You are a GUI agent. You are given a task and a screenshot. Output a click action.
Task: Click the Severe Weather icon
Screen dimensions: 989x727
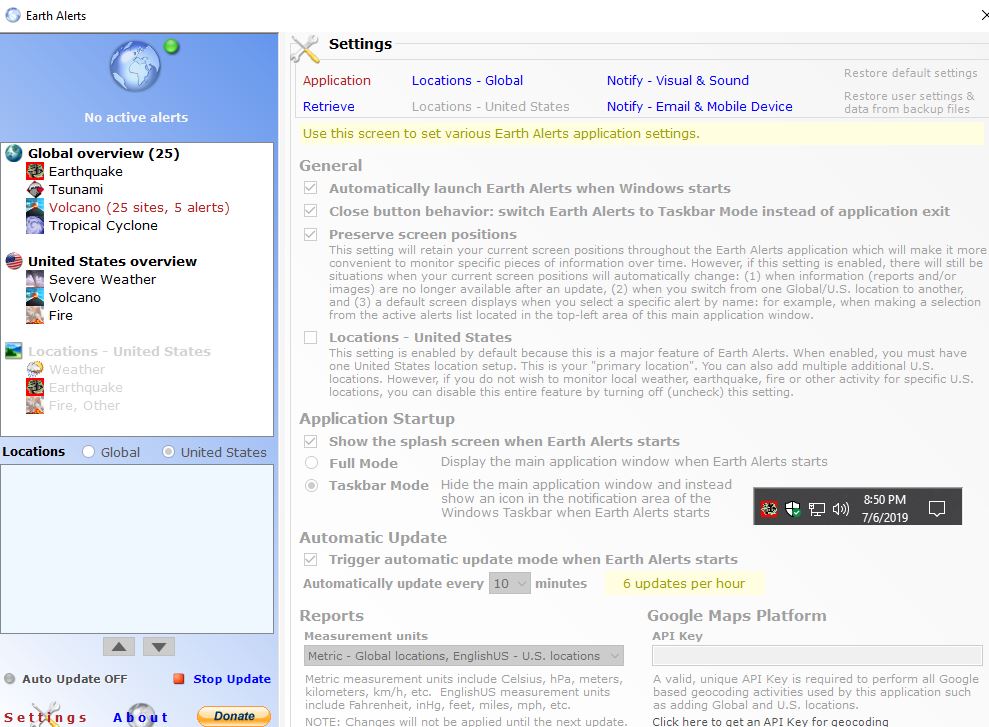pos(35,279)
